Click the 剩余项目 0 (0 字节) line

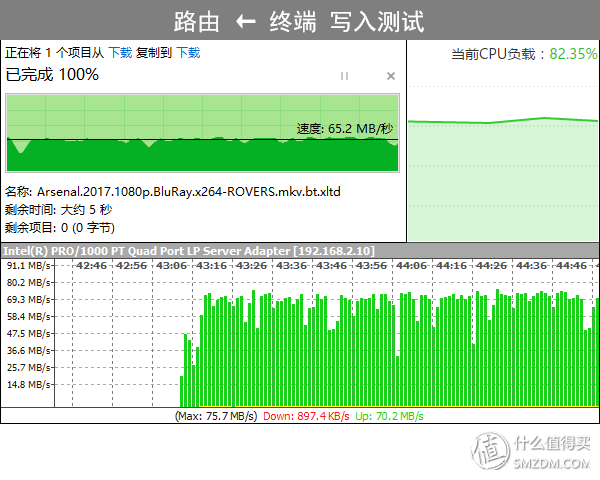coord(60,228)
